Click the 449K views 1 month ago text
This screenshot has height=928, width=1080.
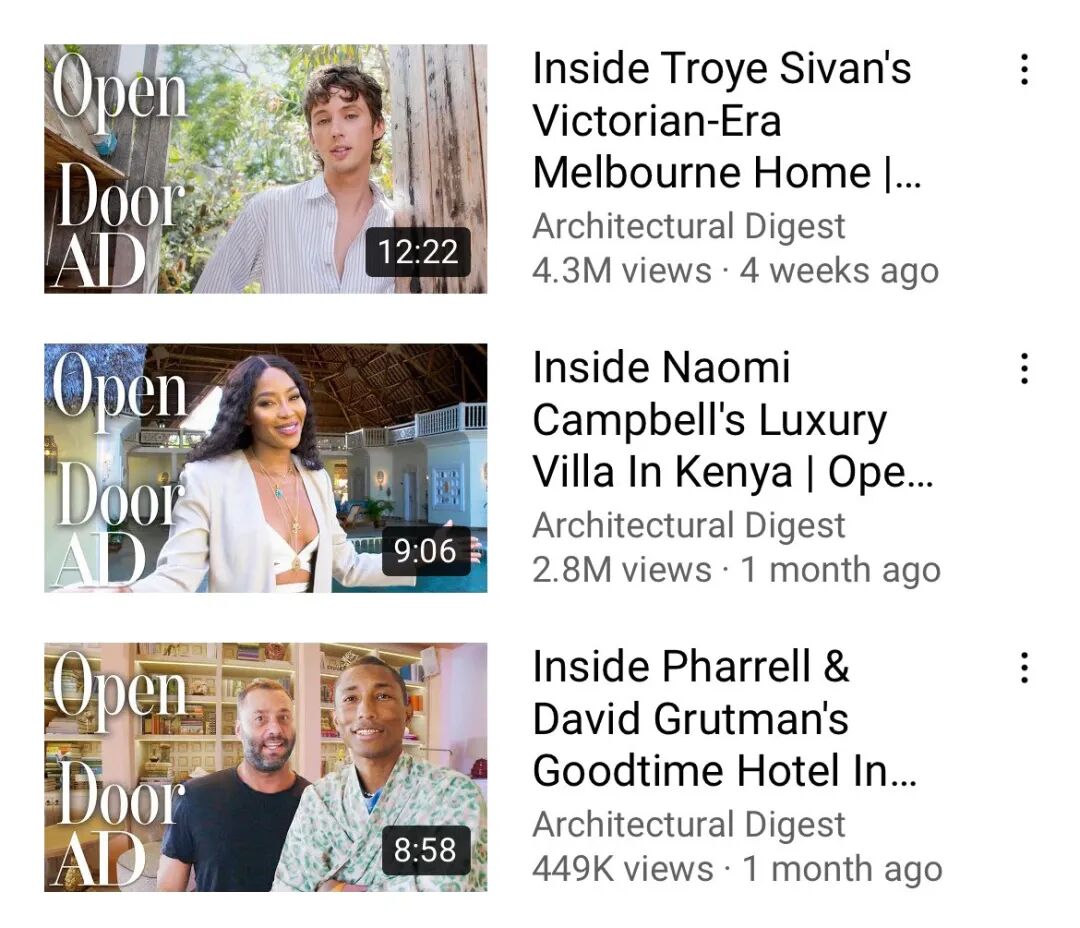coord(737,869)
